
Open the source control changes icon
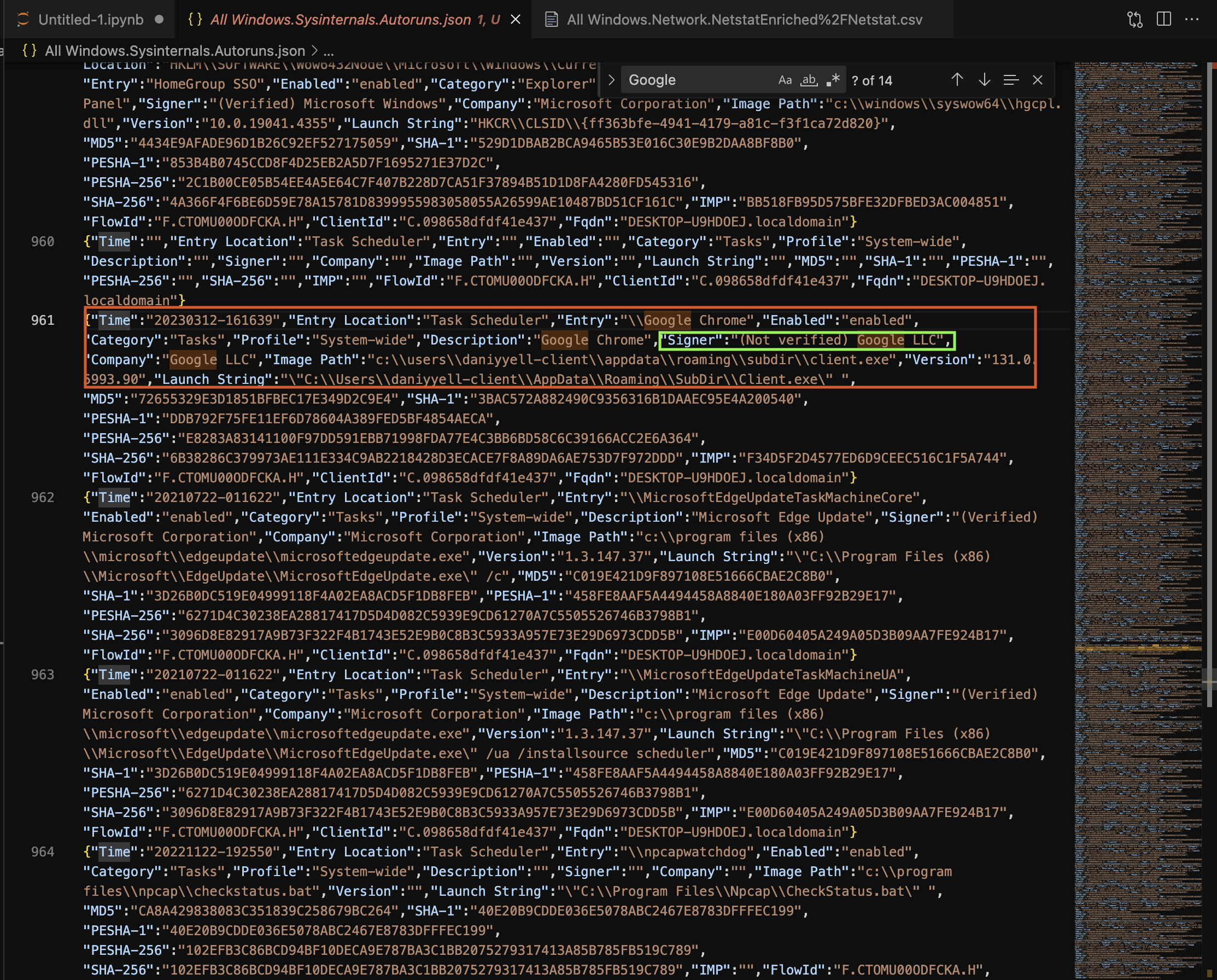tap(1134, 20)
